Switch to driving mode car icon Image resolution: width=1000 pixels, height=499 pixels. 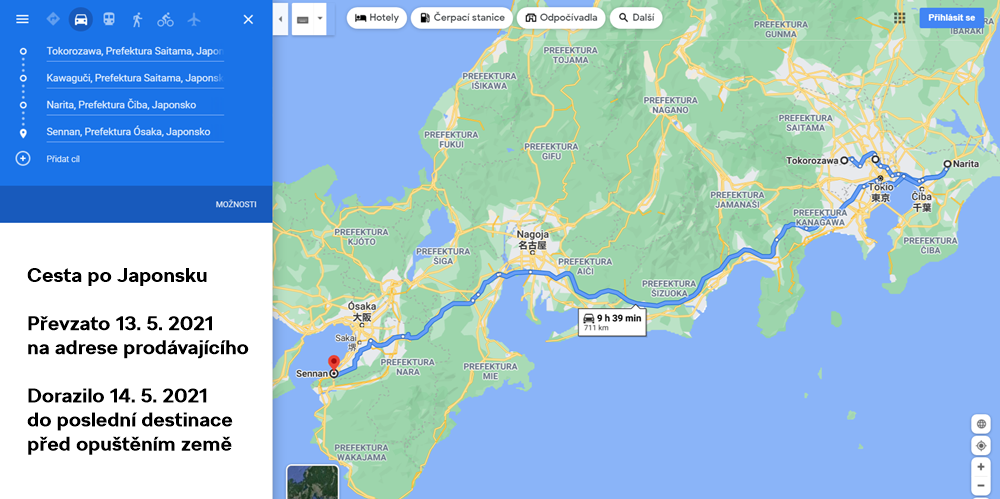pos(81,19)
